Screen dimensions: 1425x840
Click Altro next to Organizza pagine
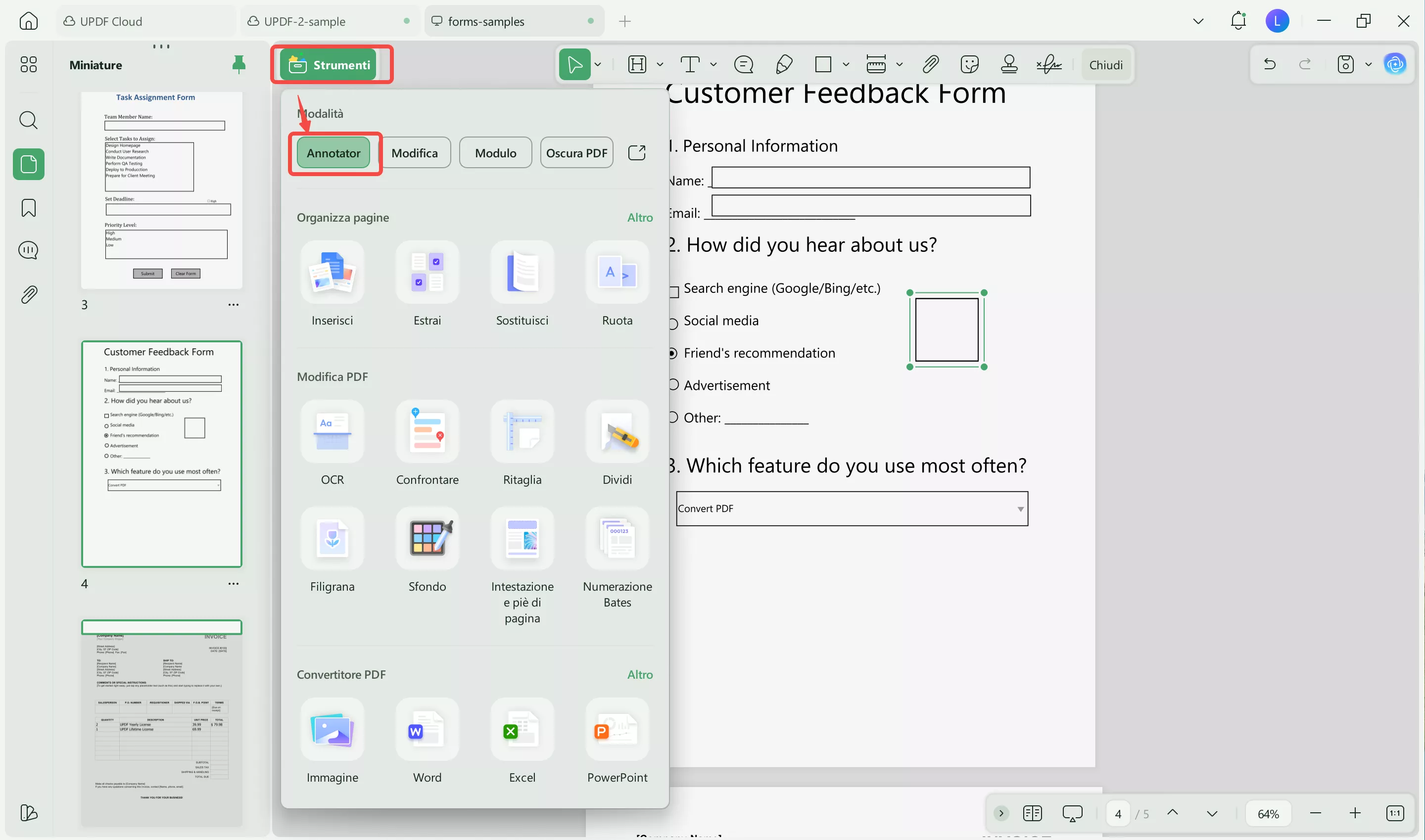(x=640, y=217)
